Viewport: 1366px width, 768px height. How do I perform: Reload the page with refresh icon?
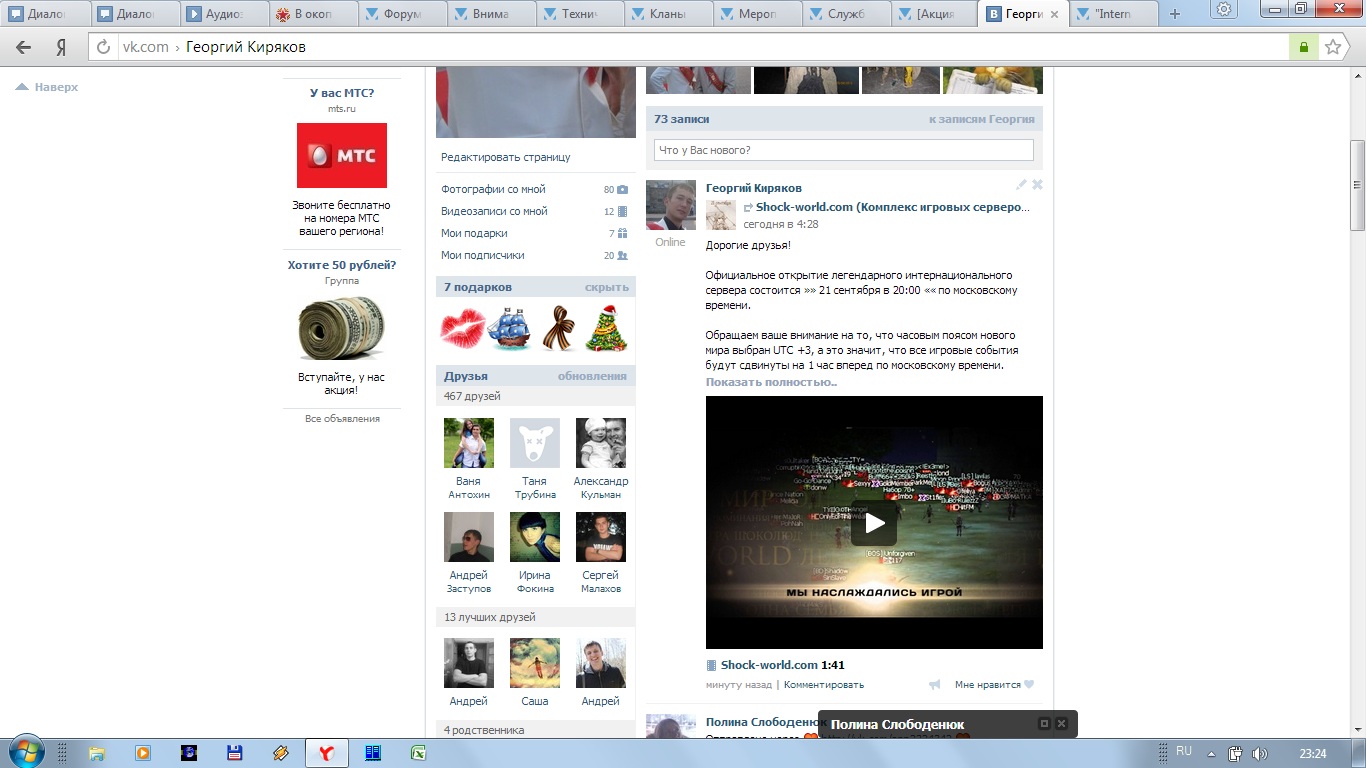click(x=105, y=47)
